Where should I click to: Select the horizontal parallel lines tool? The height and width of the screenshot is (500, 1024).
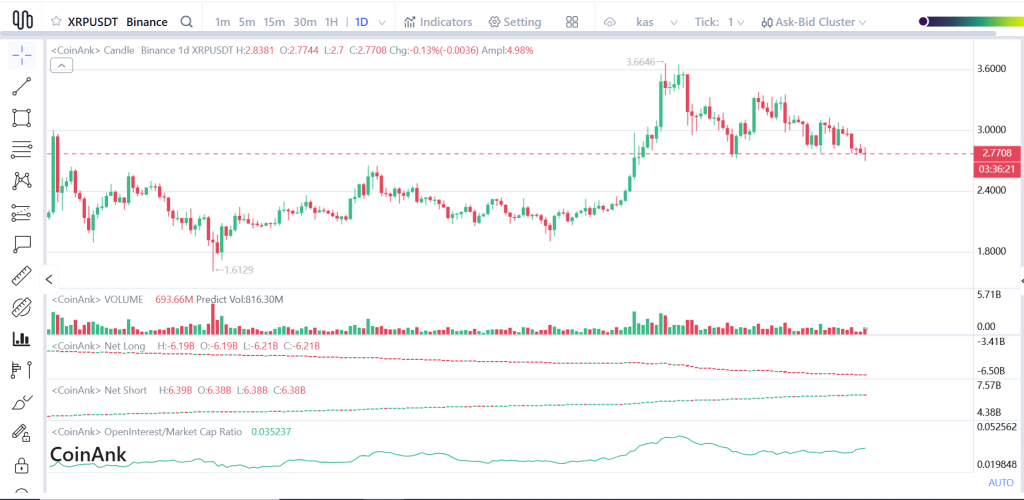[22, 149]
